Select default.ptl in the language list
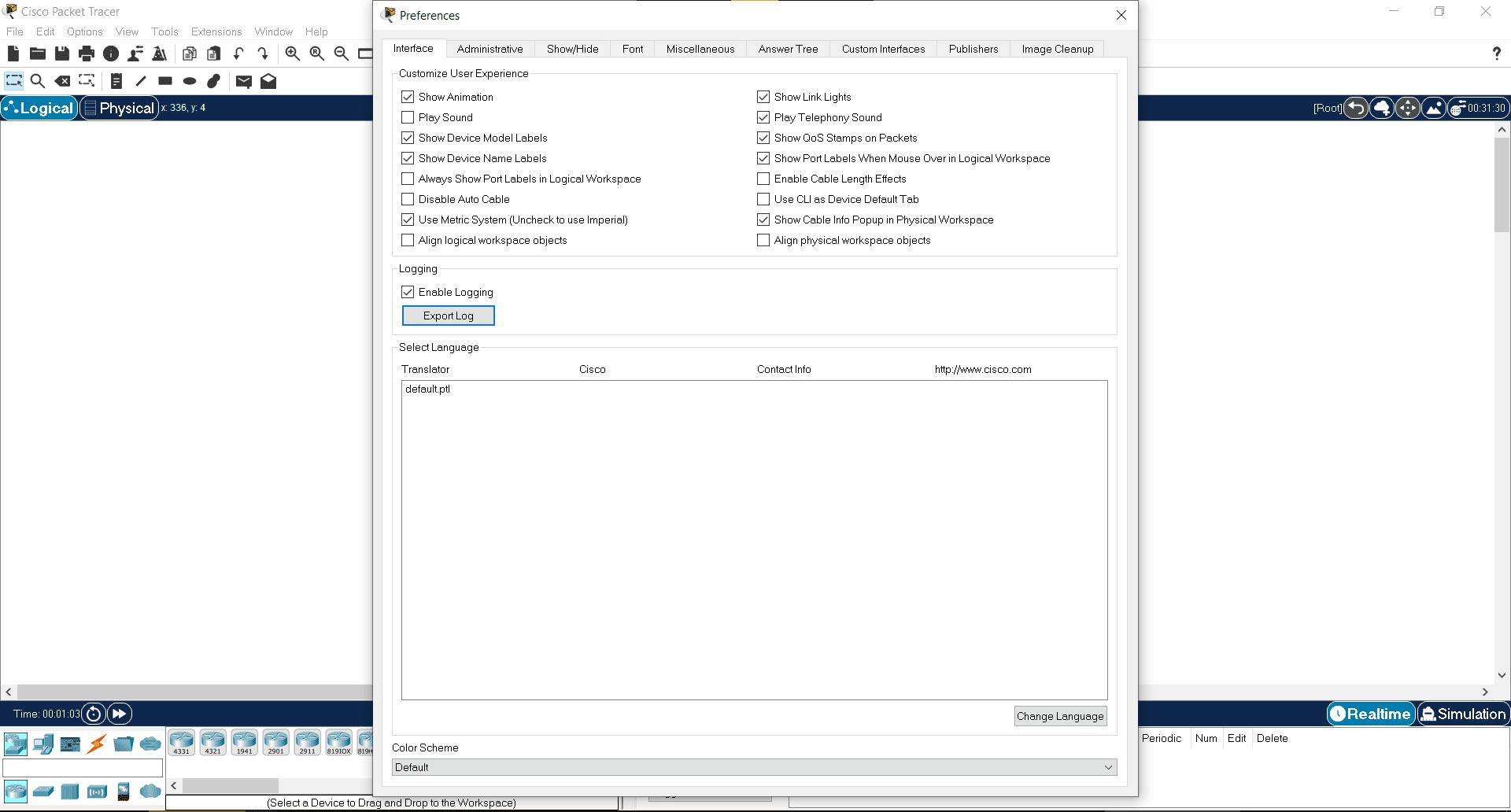This screenshot has width=1511, height=812. [x=428, y=389]
